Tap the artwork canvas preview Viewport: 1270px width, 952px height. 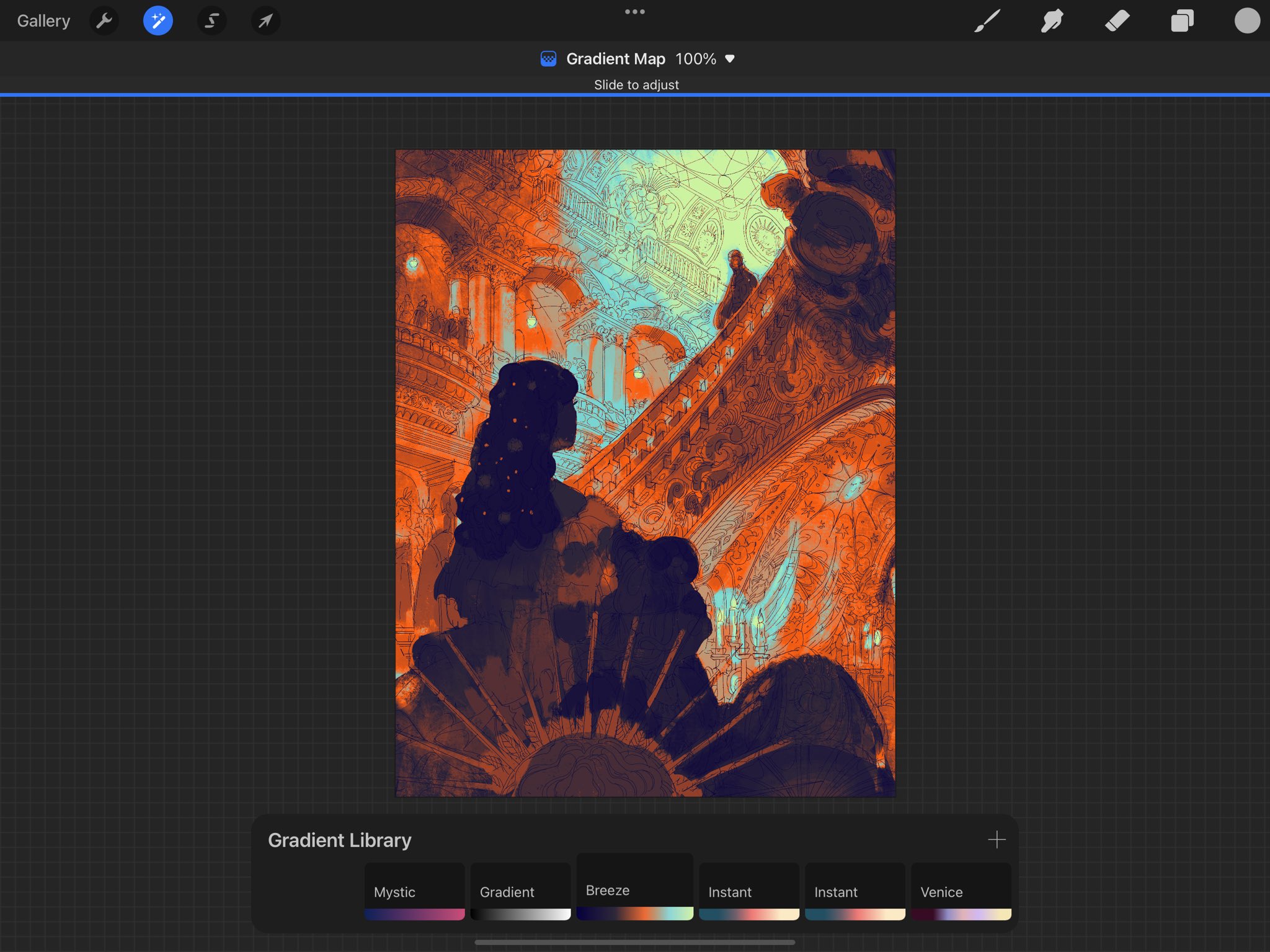click(645, 473)
